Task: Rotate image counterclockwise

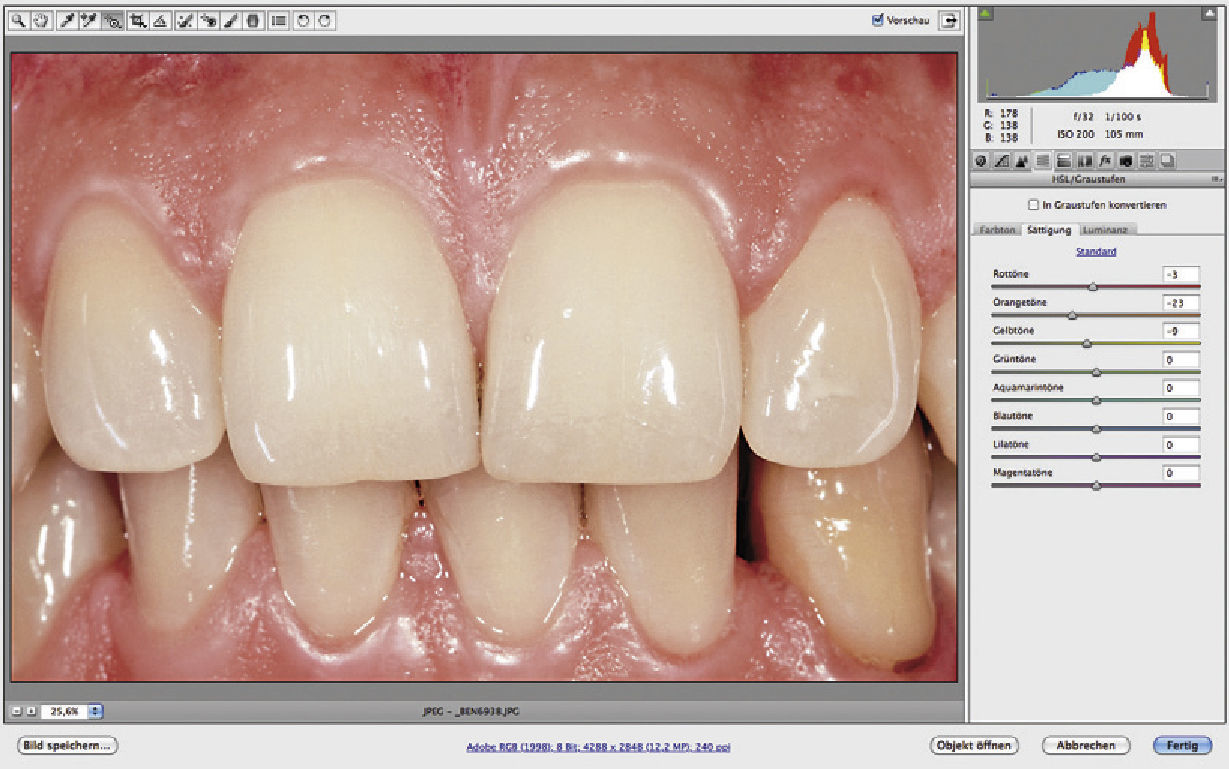Action: tap(304, 20)
